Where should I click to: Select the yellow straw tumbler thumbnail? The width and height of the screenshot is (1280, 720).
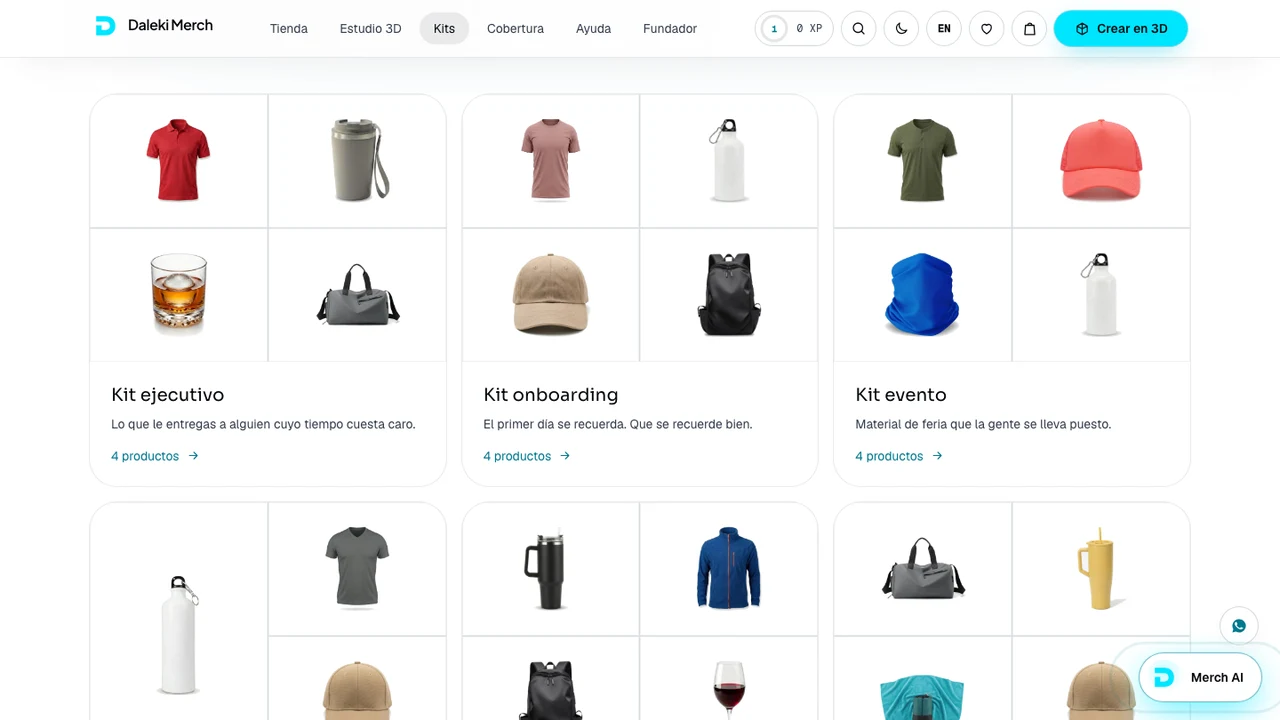[x=1101, y=568]
